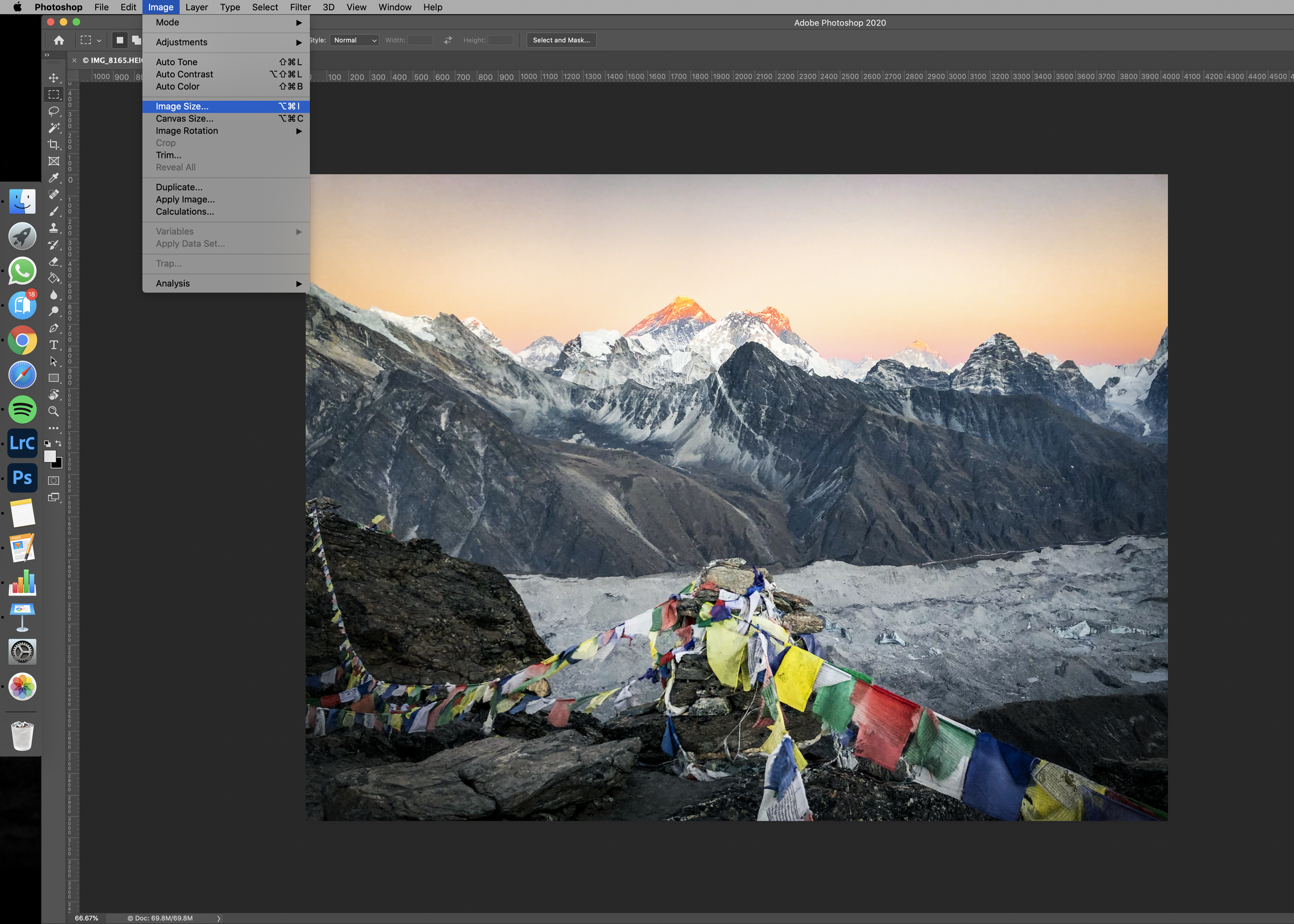Select the Dodge tool
Image resolution: width=1294 pixels, height=924 pixels.
pyautogui.click(x=54, y=312)
